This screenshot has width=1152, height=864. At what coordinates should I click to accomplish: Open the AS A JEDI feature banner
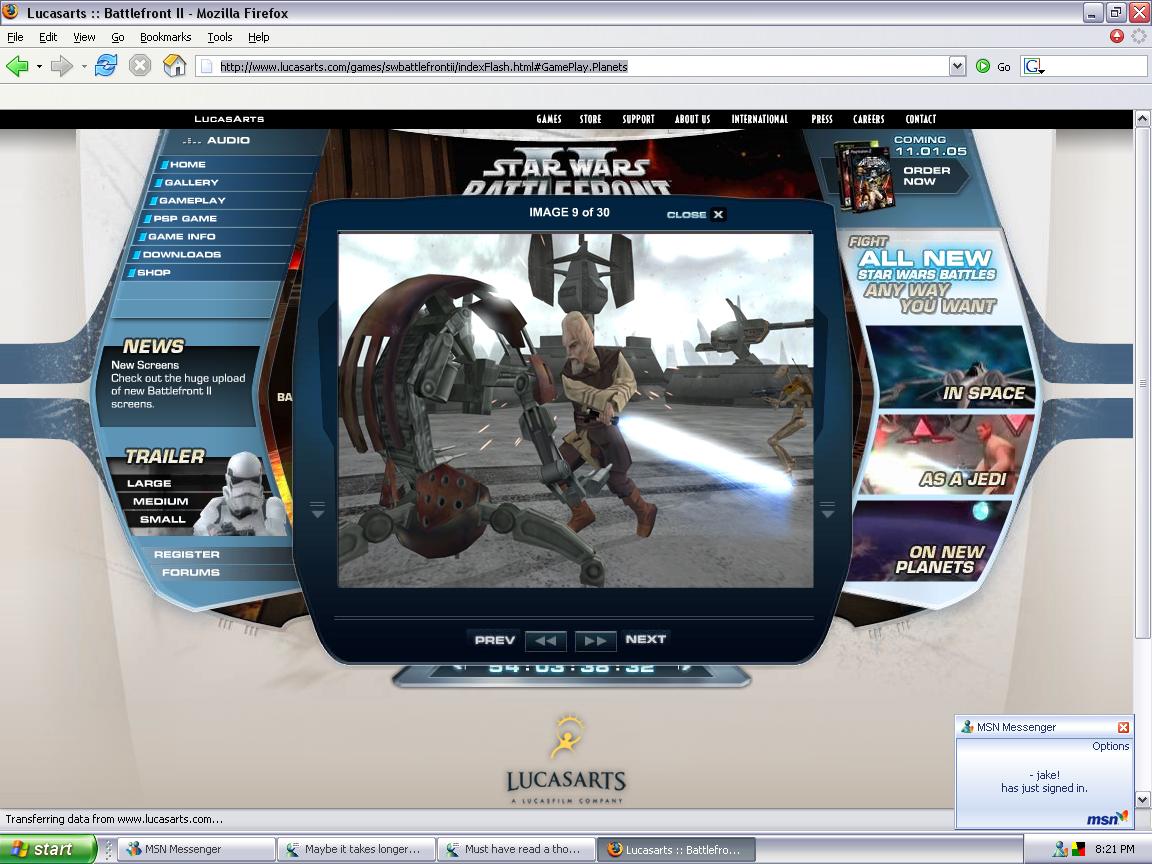click(948, 454)
